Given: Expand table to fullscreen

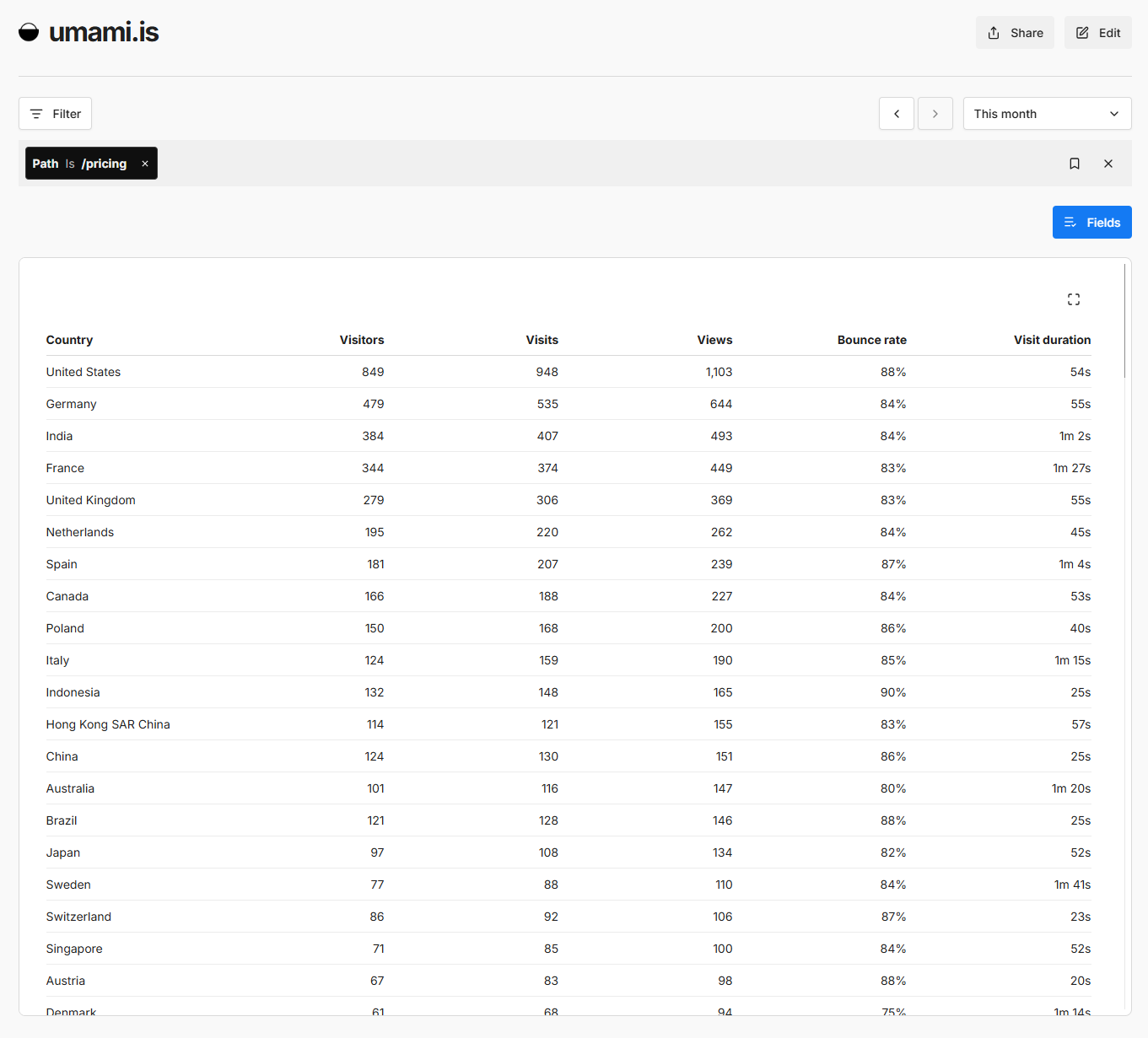Looking at the screenshot, I should 1073,299.
